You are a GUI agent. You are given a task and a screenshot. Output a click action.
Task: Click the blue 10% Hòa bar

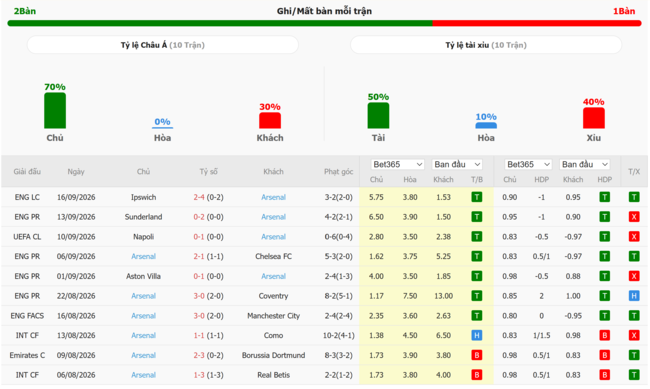[486, 126]
